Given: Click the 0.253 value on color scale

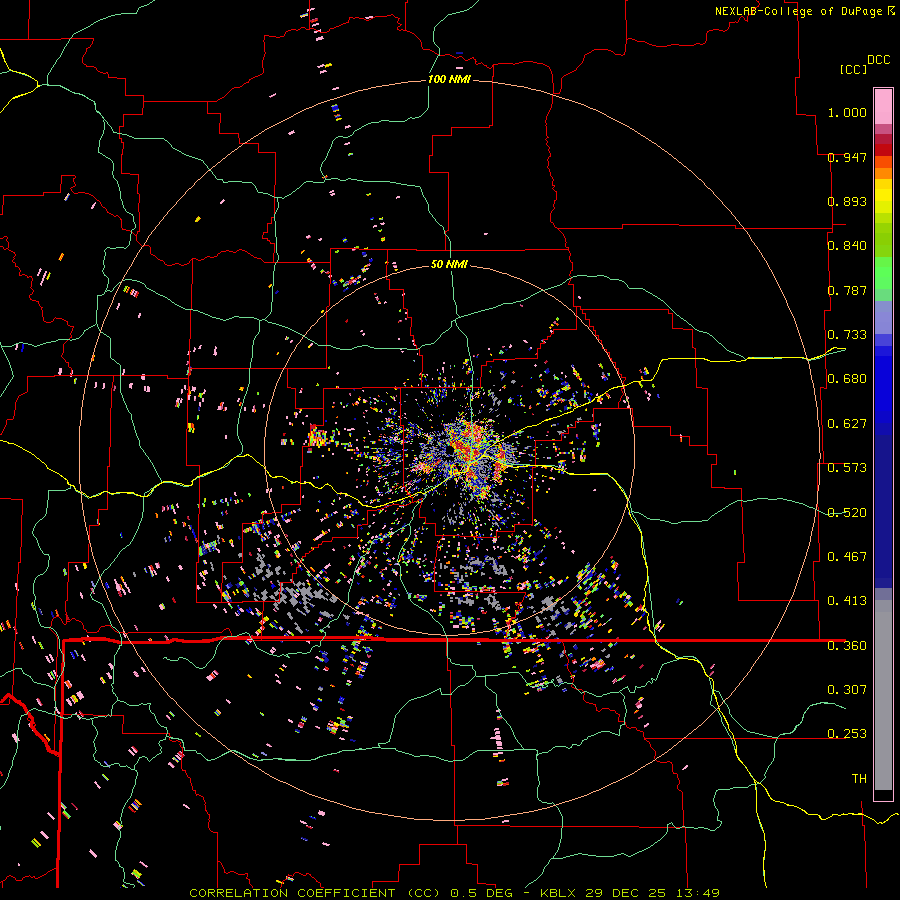Looking at the screenshot, I should tap(847, 734).
